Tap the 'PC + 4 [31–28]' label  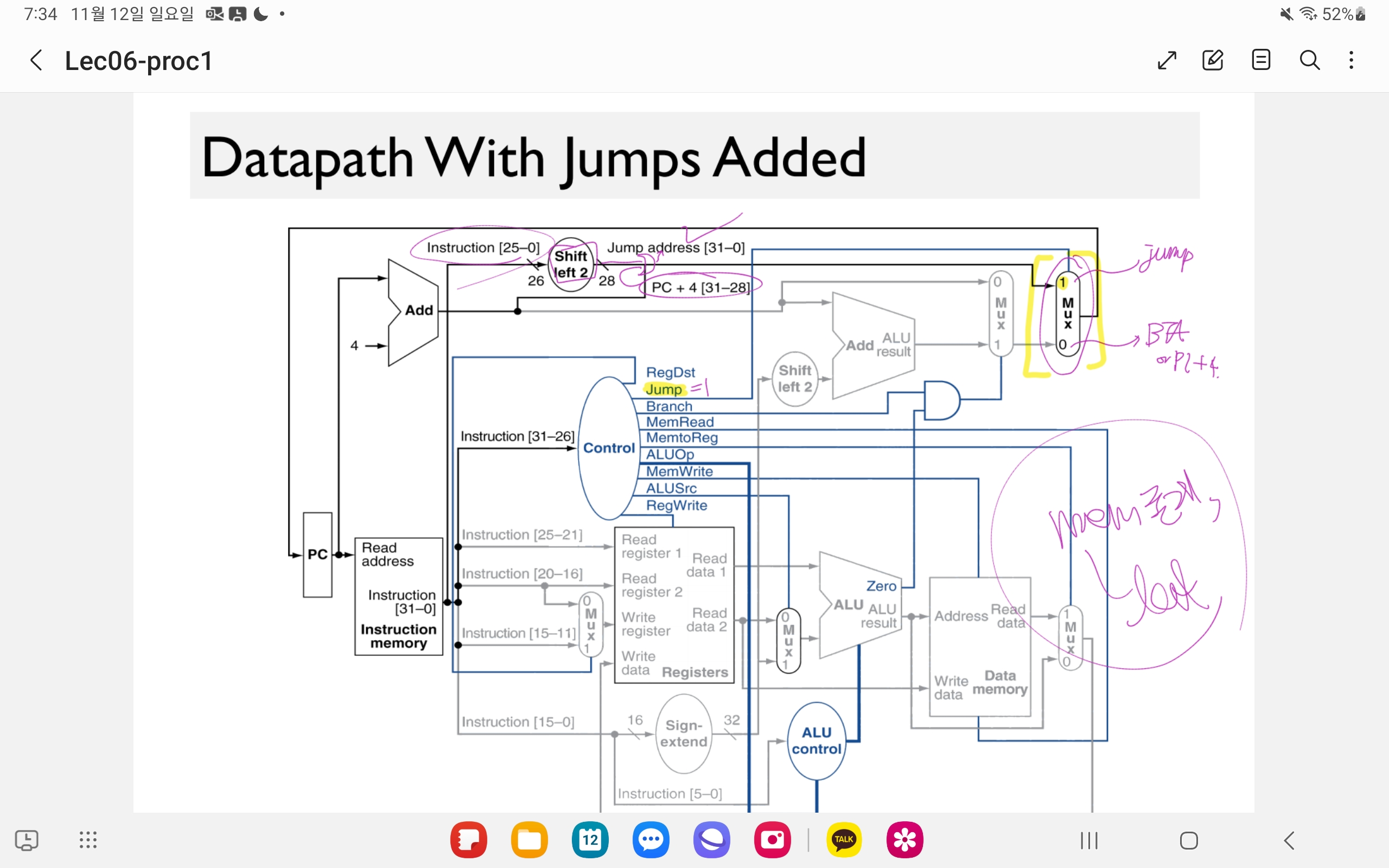701,287
